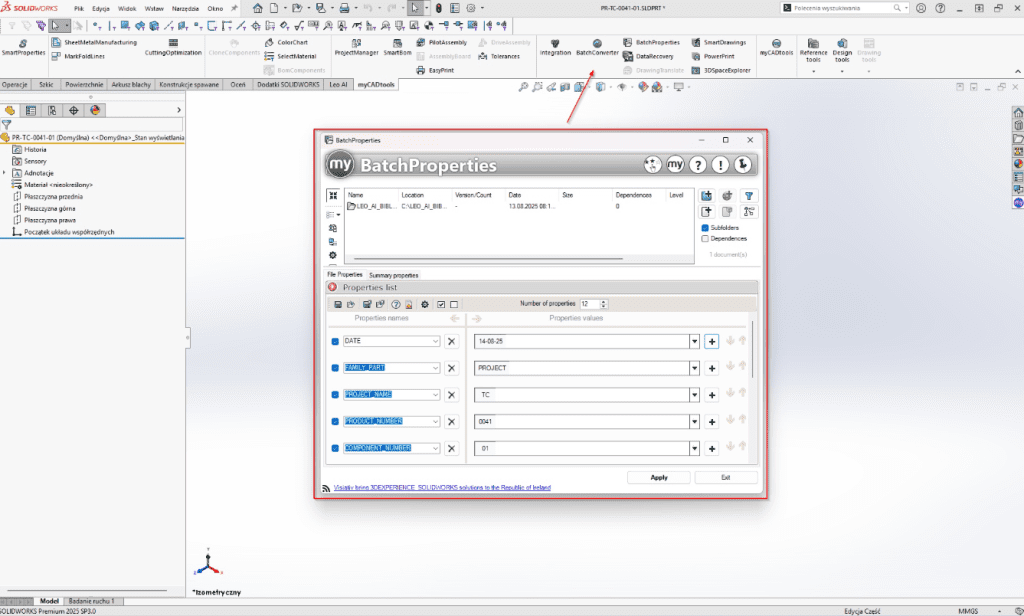Click the exclamation info icon in BatchProperties header
This screenshot has width=1024, height=616.
[x=720, y=165]
